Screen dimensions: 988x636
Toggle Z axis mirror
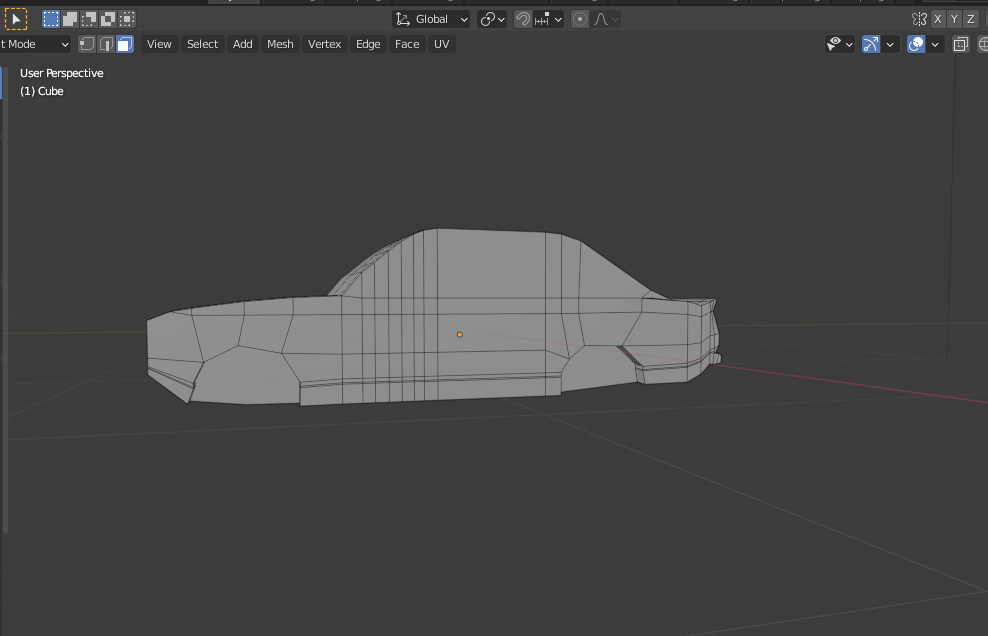point(970,19)
